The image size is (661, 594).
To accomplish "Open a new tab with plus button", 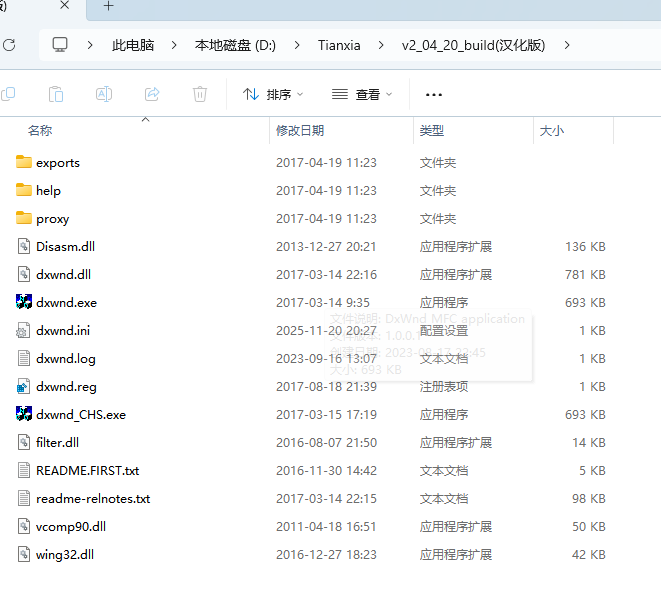I will pos(108,7).
